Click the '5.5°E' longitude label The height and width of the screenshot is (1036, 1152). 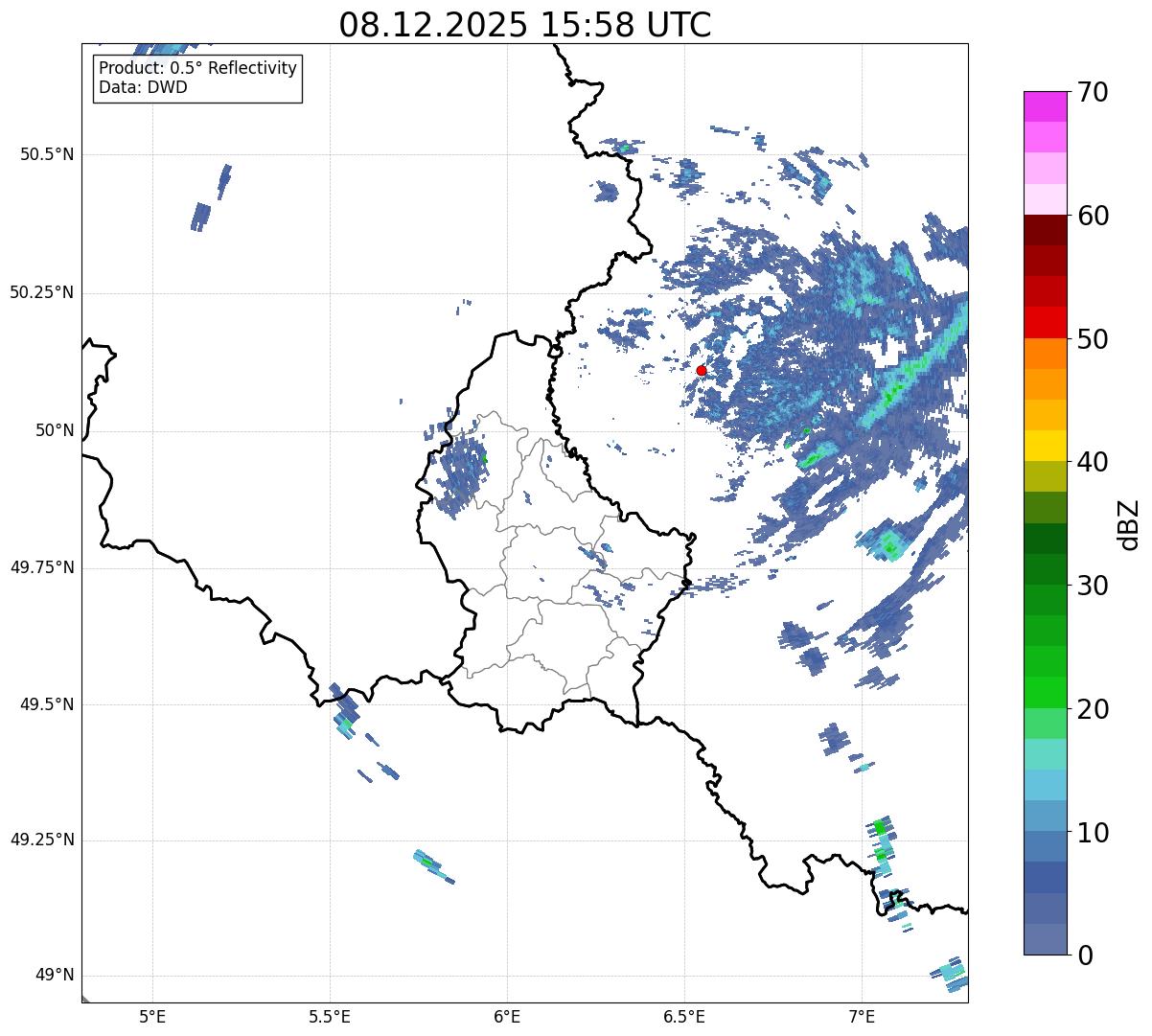tap(330, 1017)
